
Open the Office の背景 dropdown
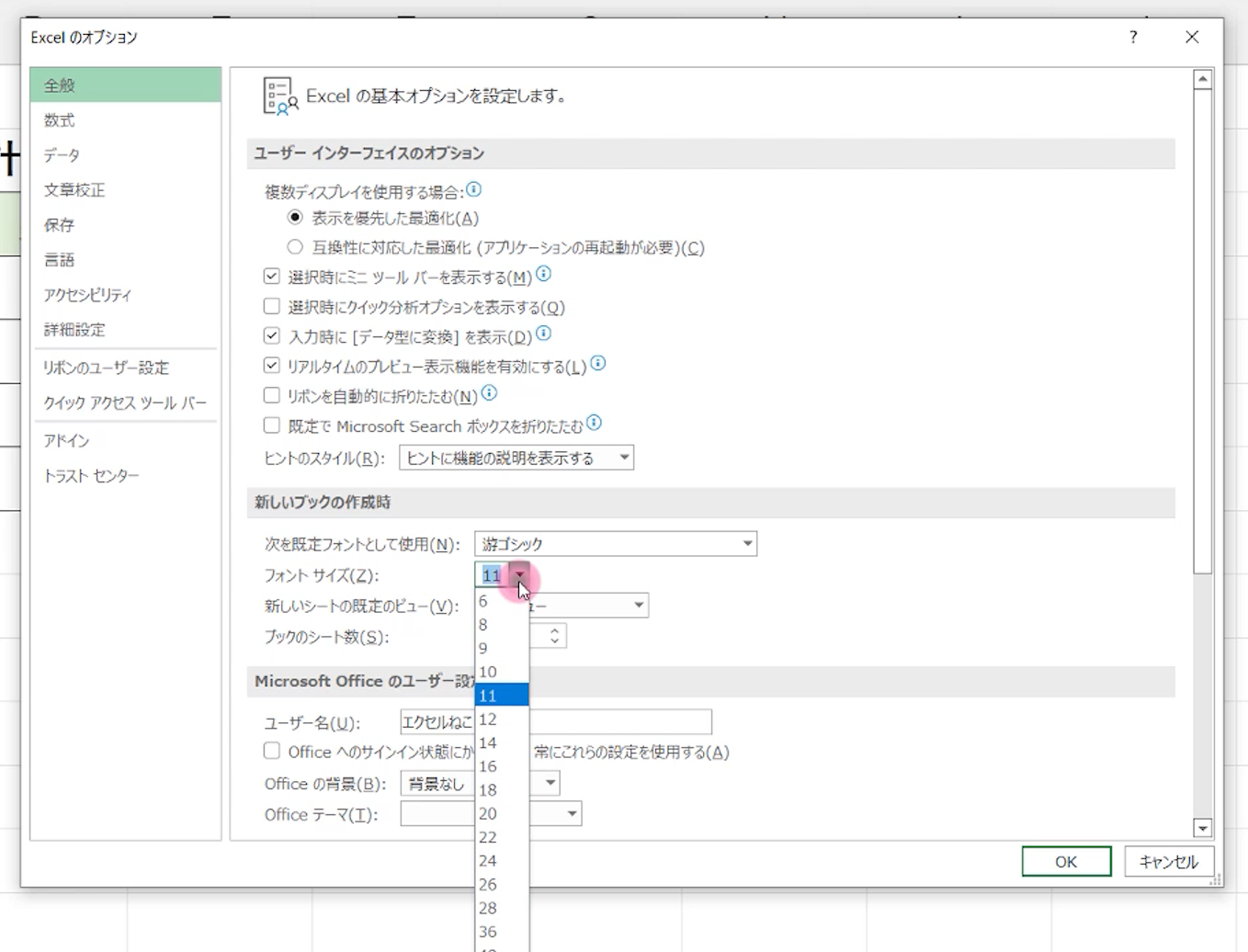point(550,783)
